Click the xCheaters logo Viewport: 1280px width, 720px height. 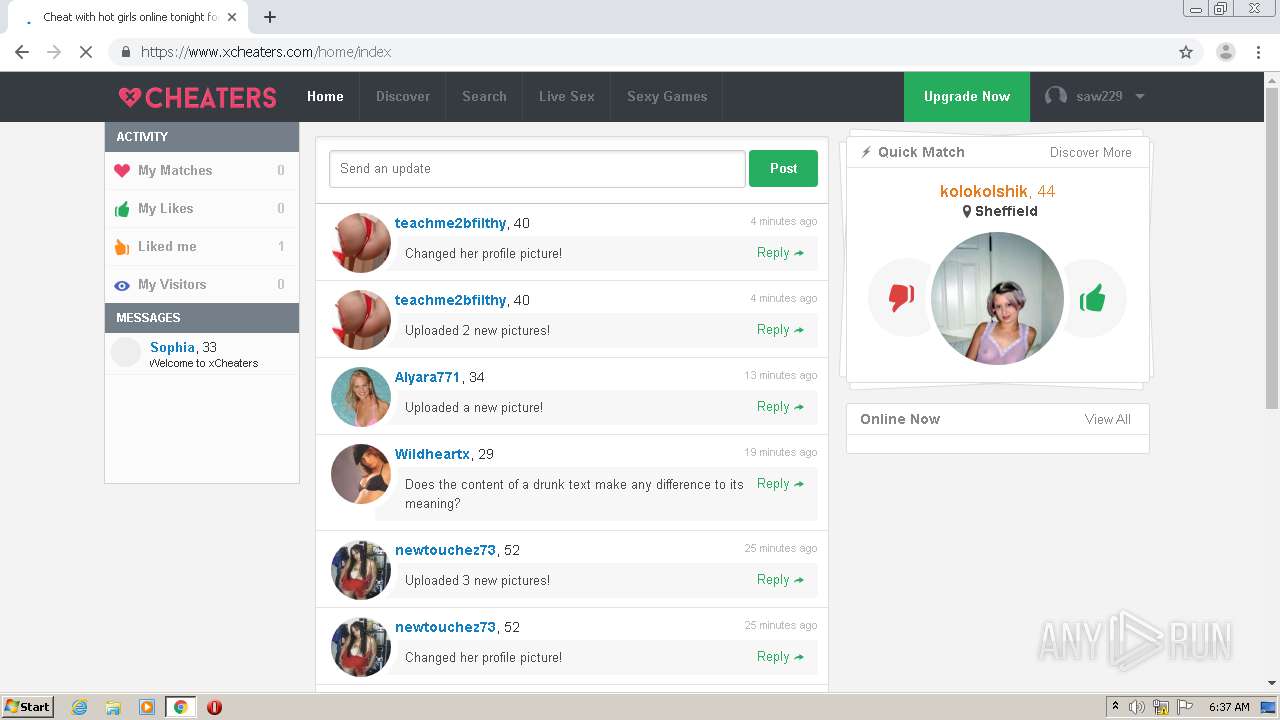pos(197,97)
